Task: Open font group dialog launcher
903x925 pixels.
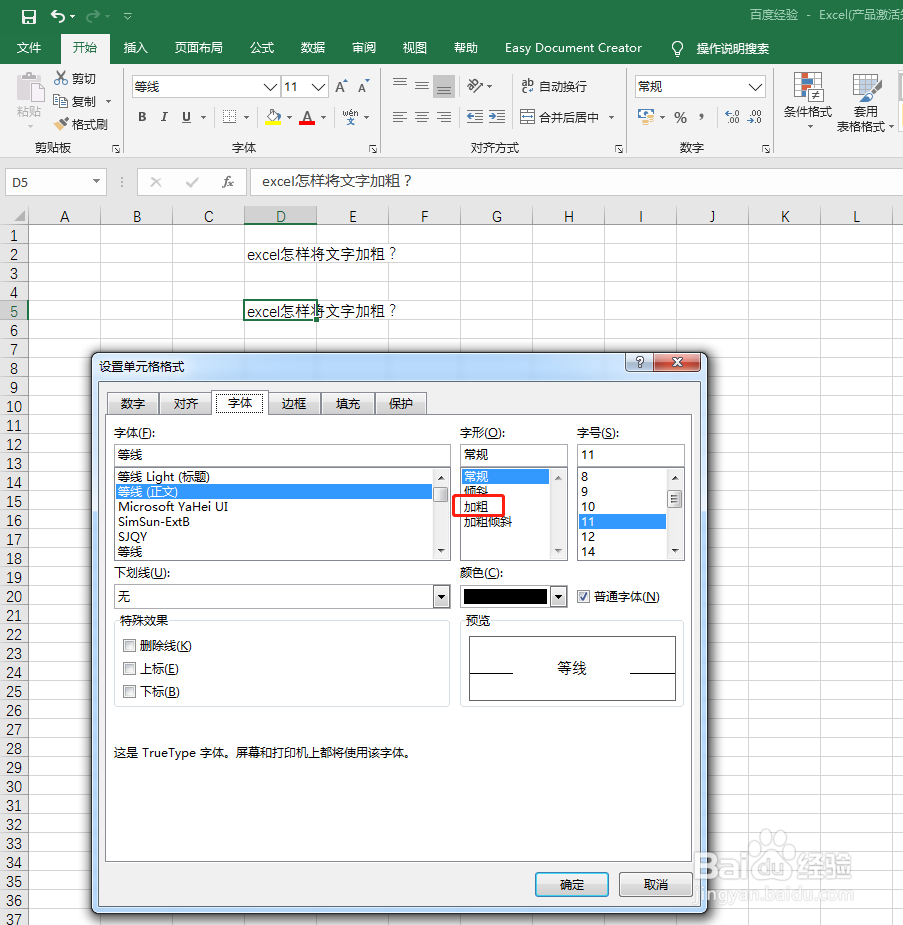Action: click(373, 149)
